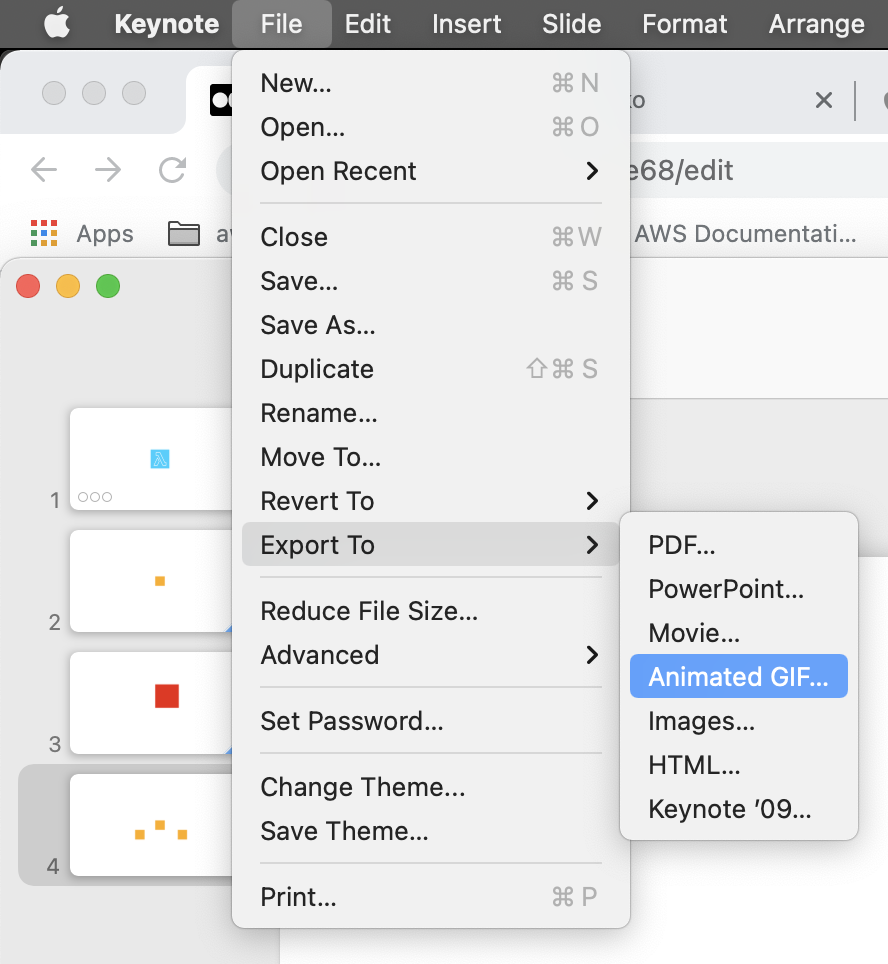Image resolution: width=888 pixels, height=964 pixels.
Task: Select Duplicate in the File menu
Action: pos(430,369)
